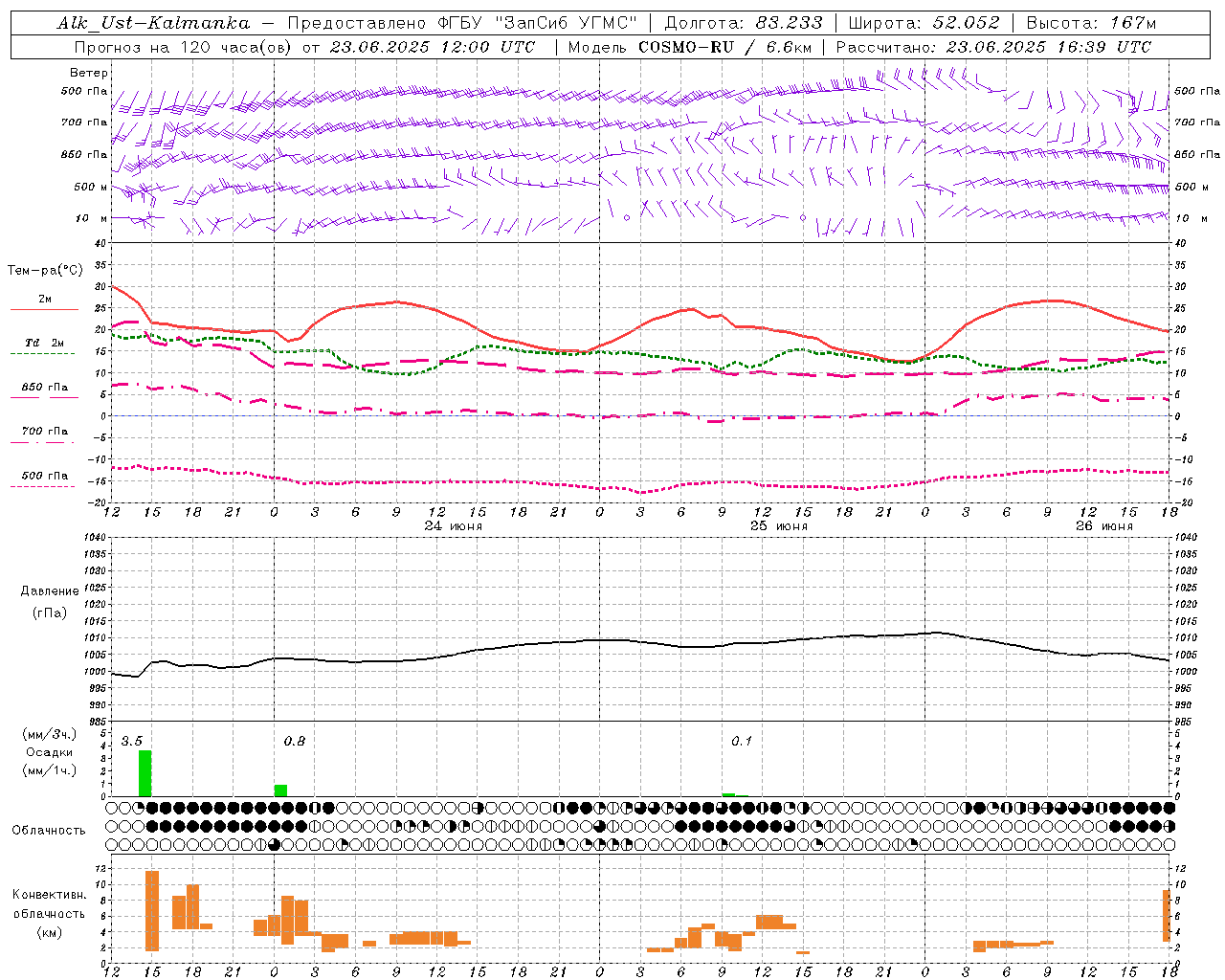The height and width of the screenshot is (980, 1225).
Task: Click the Давление pressure panel label
Action: 50,590
